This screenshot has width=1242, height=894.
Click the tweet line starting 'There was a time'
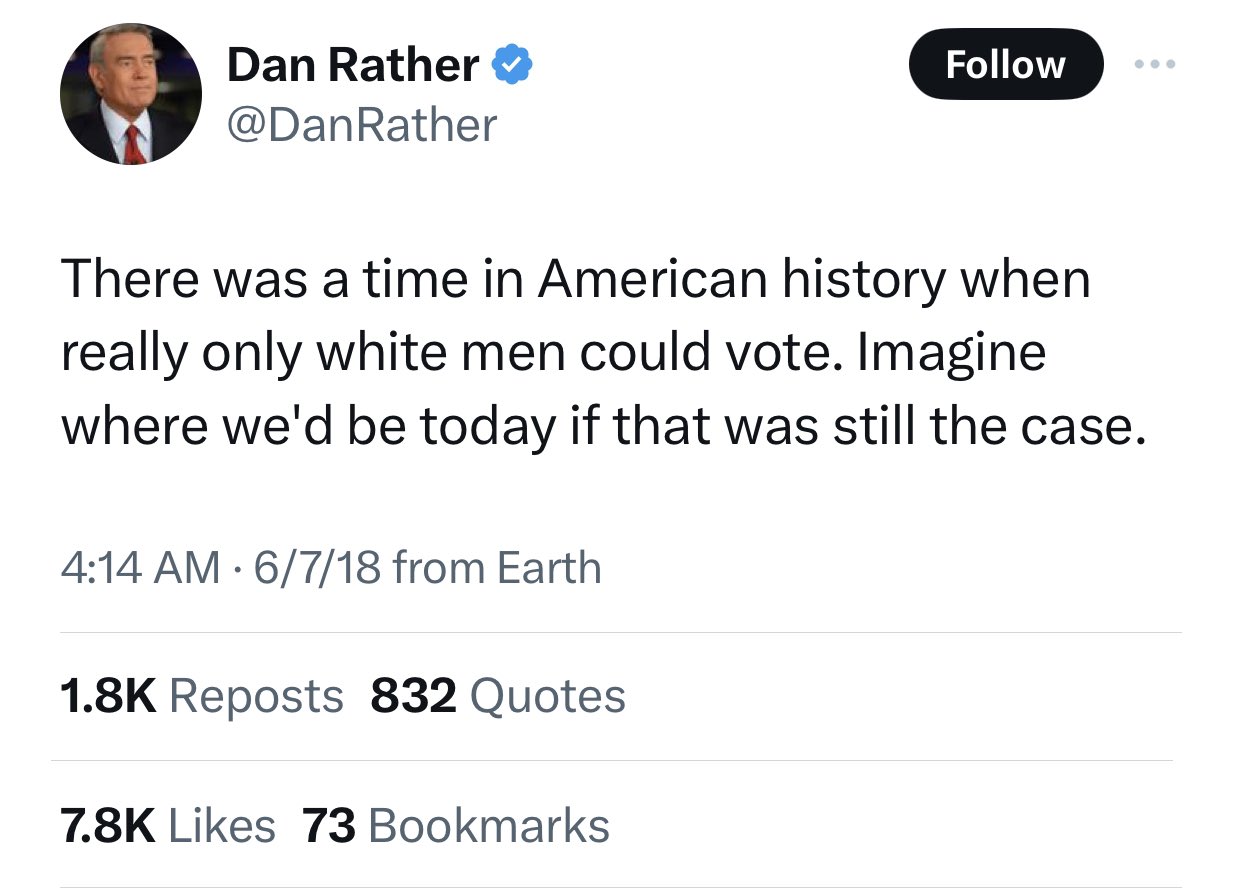coord(575,279)
